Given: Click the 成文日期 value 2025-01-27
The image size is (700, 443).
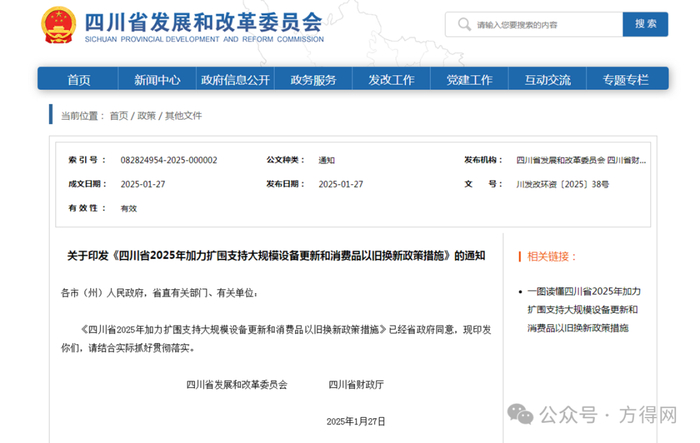Looking at the screenshot, I should [143, 184].
